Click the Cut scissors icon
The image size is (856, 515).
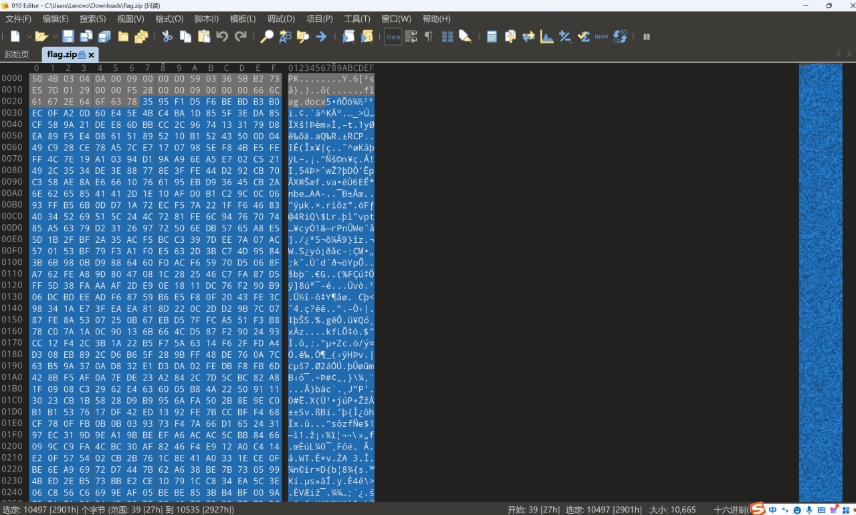pyautogui.click(x=168, y=37)
